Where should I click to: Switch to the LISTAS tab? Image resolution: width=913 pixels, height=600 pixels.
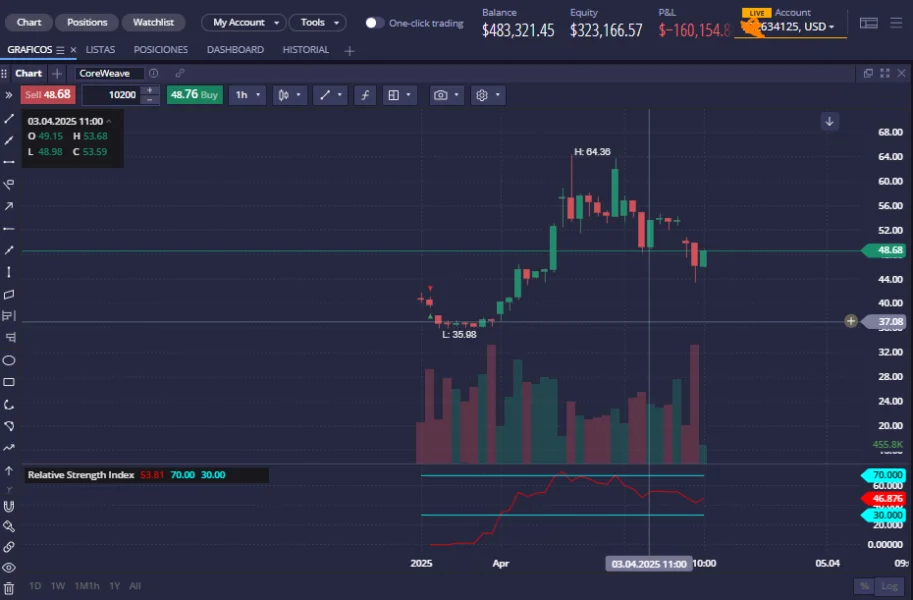coord(100,50)
